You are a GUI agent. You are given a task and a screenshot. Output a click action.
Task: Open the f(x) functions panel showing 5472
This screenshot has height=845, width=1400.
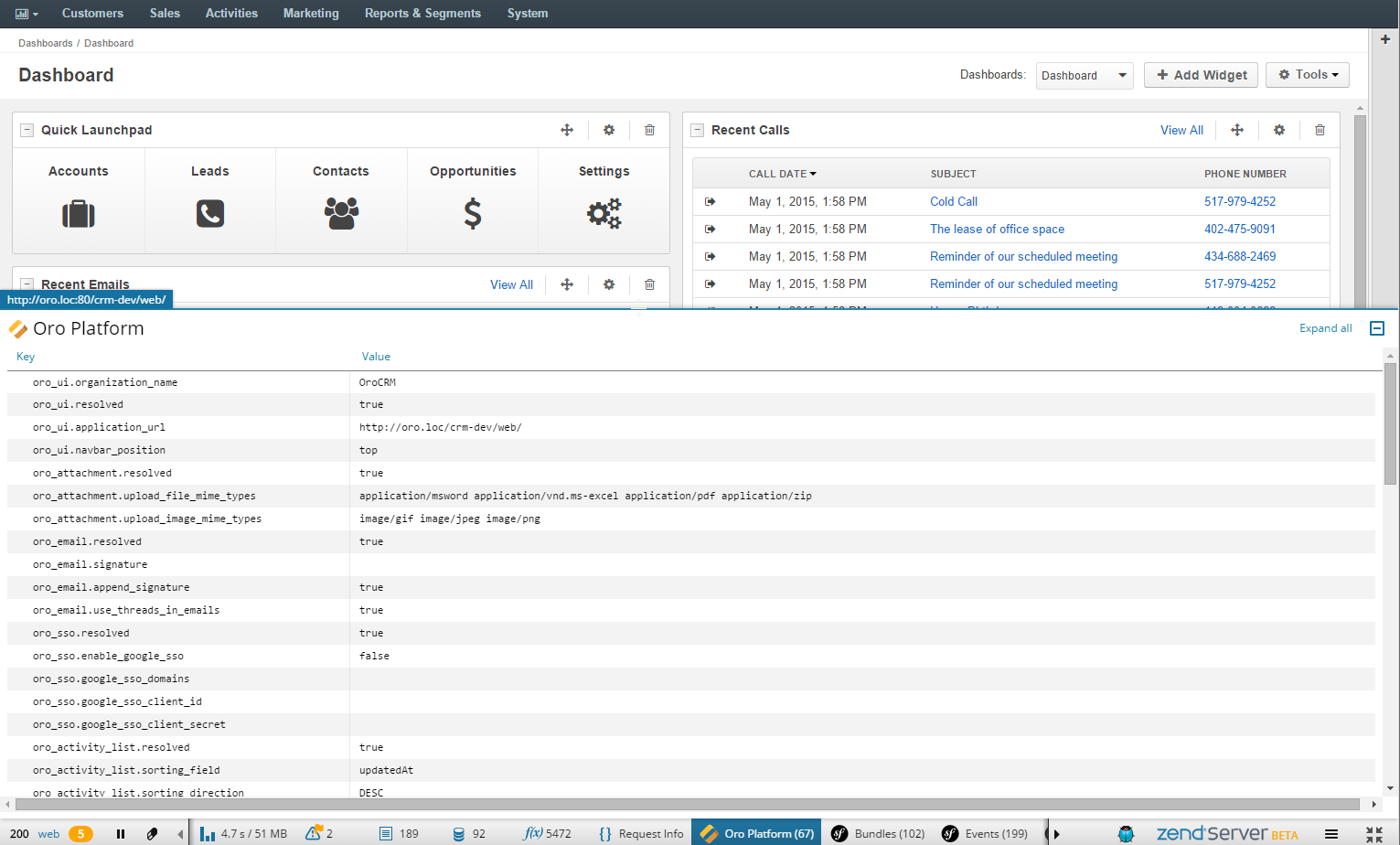(x=547, y=834)
